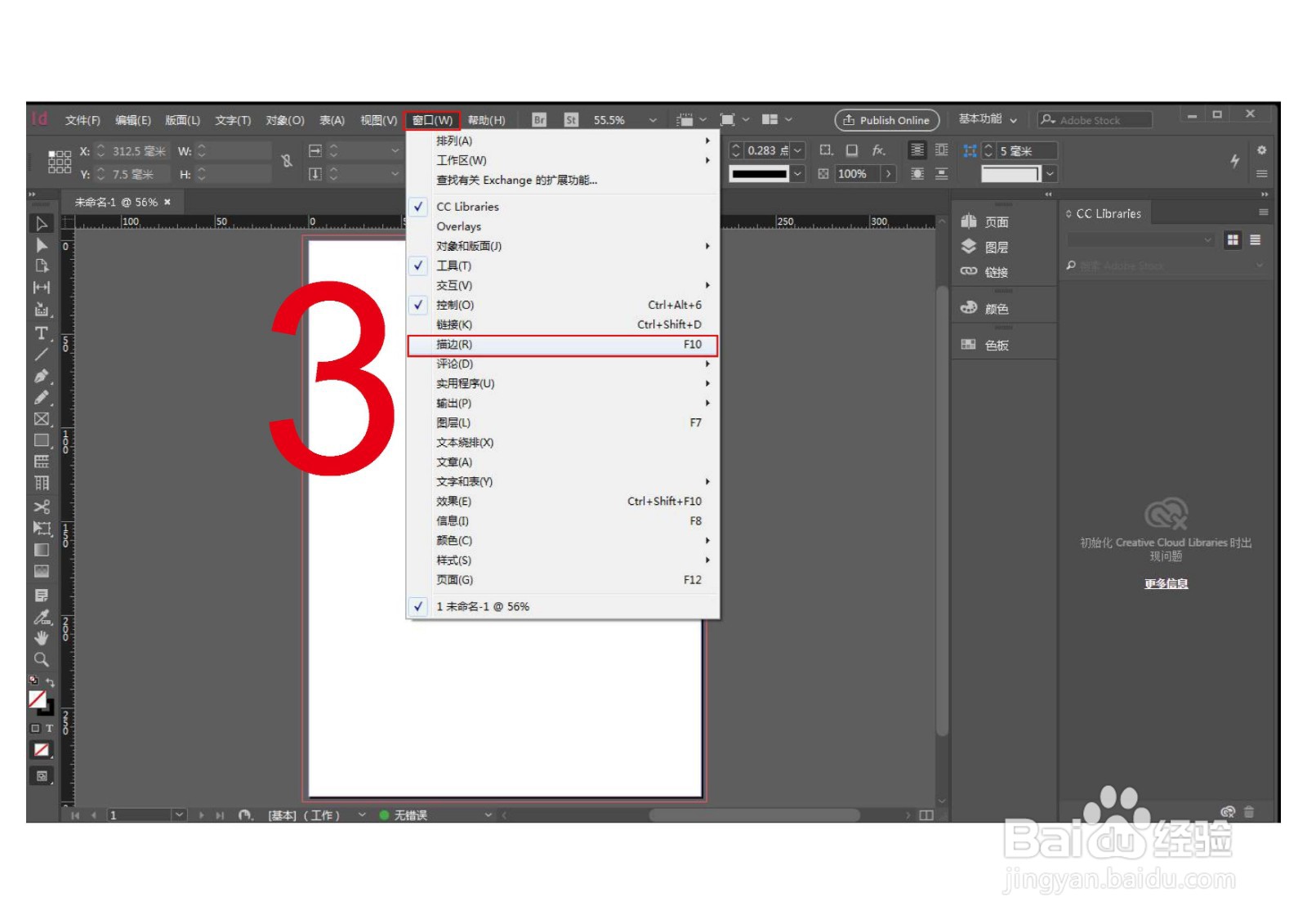Open the Color panel icon
Image resolution: width=1307 pixels, height=924 pixels.
(x=969, y=308)
